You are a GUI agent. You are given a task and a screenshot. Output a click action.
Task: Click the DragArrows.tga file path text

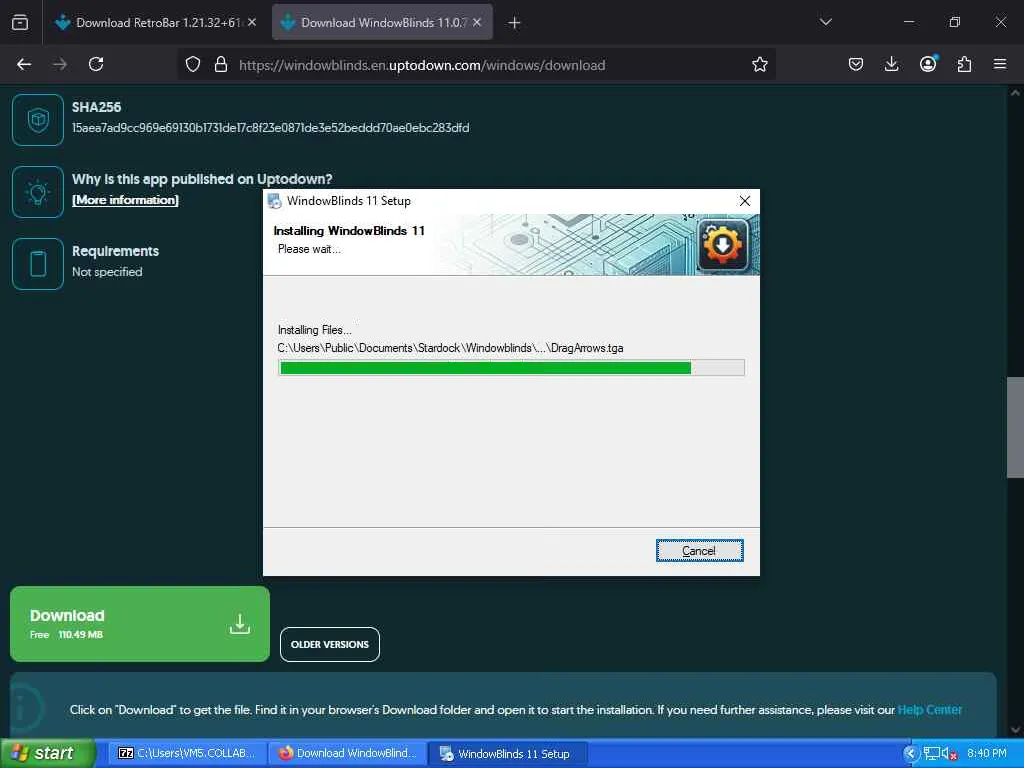point(451,348)
